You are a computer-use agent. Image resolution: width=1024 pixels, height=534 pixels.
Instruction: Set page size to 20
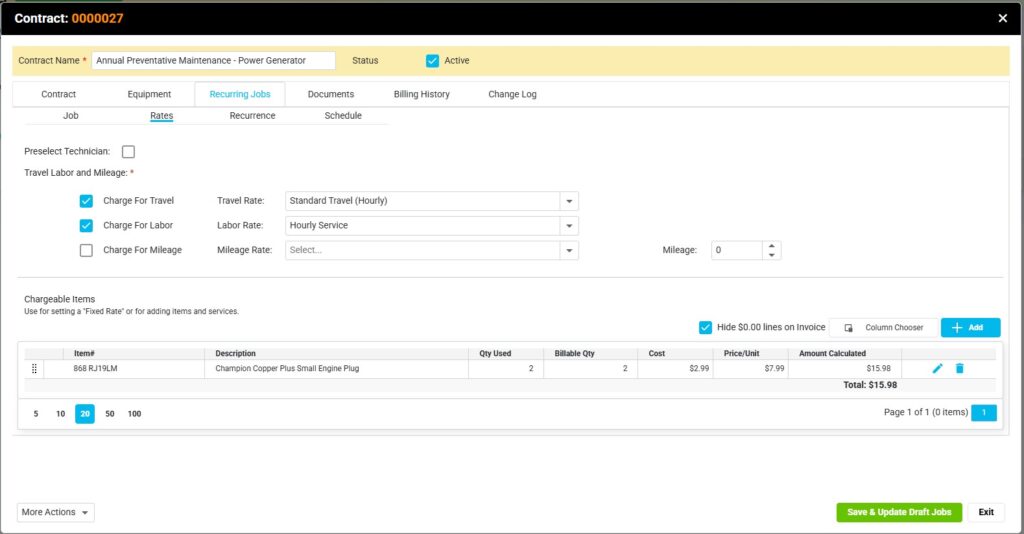85,414
